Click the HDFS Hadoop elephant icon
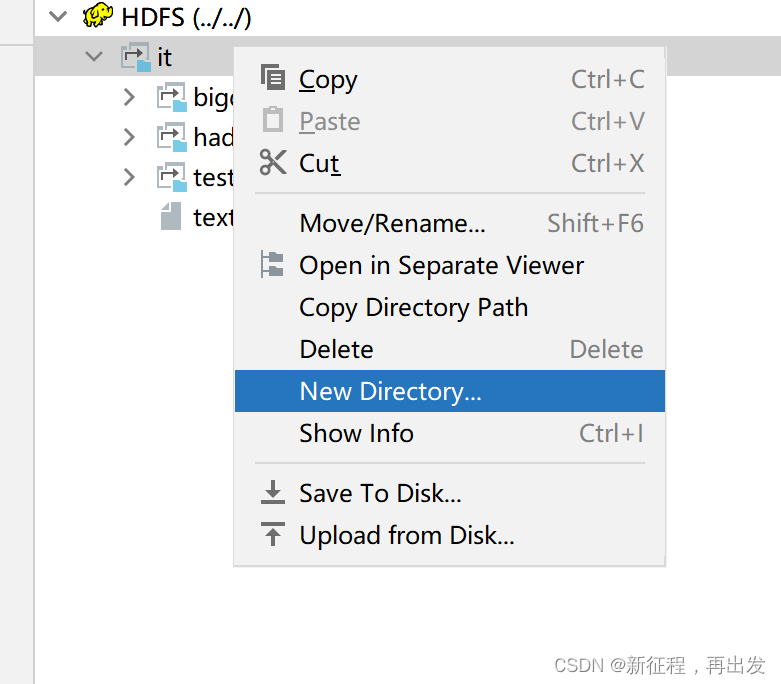This screenshot has height=684, width=781. [98, 15]
